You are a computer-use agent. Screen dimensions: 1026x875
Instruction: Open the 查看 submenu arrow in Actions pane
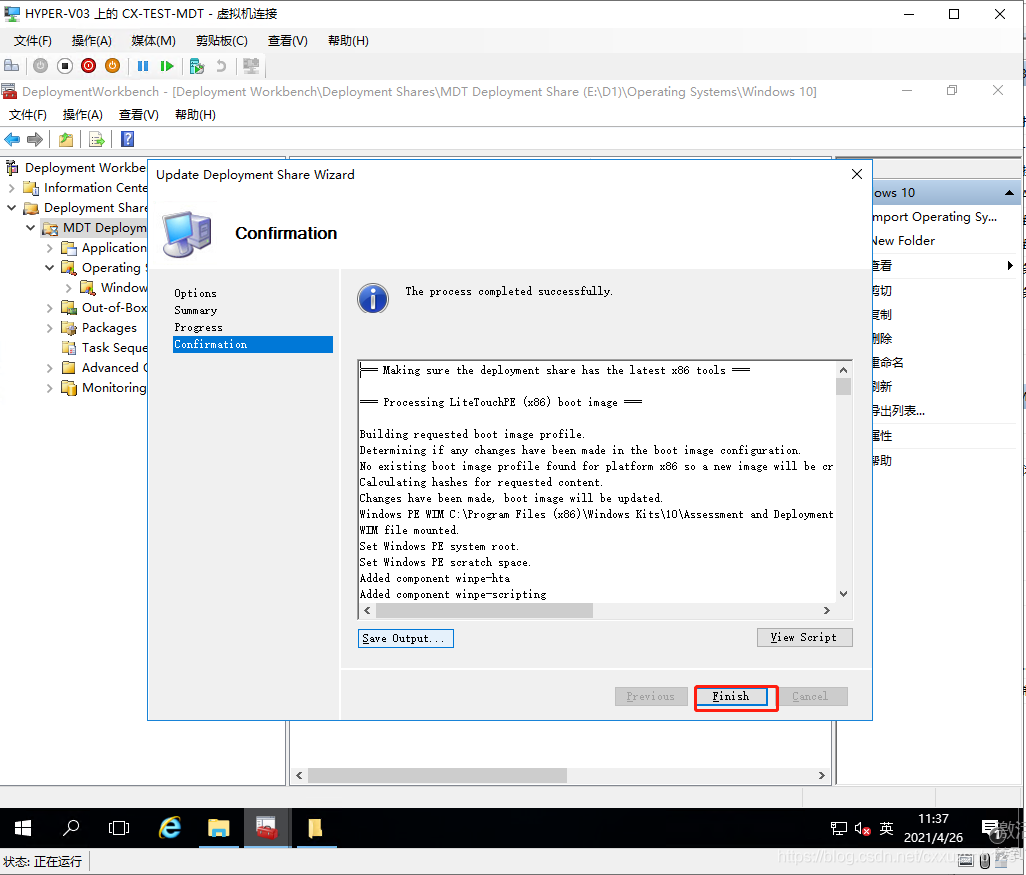pos(1010,266)
